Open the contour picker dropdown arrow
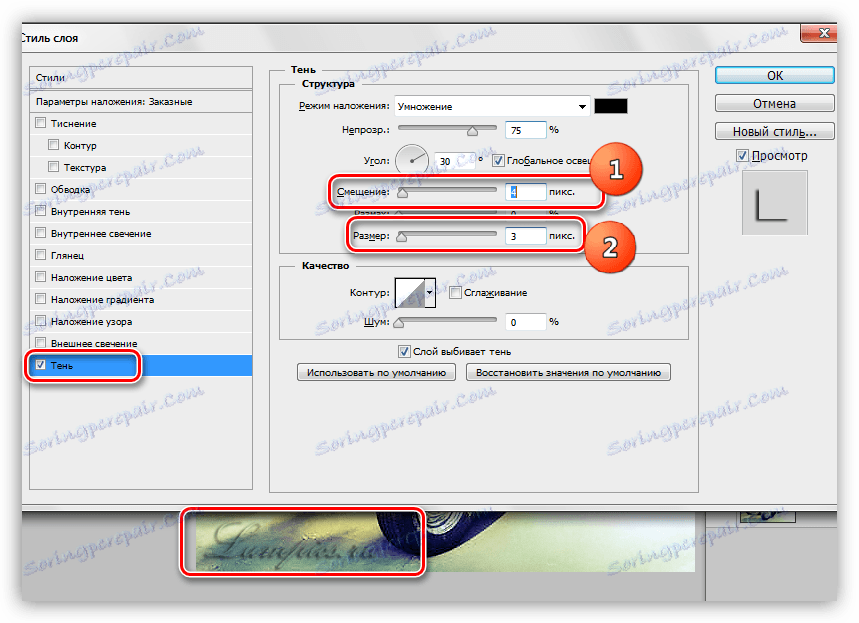Image resolution: width=859 pixels, height=623 pixels. [x=430, y=293]
